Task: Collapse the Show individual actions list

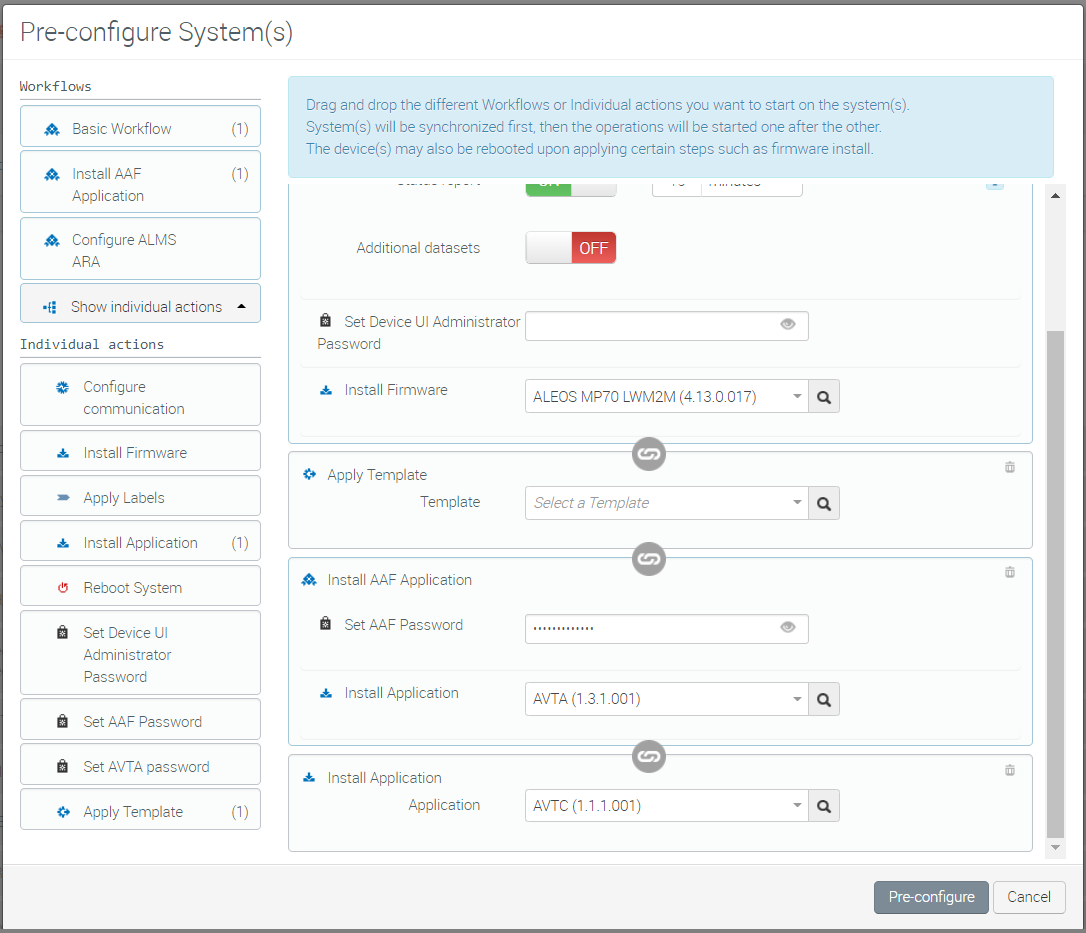Action: [x=140, y=307]
